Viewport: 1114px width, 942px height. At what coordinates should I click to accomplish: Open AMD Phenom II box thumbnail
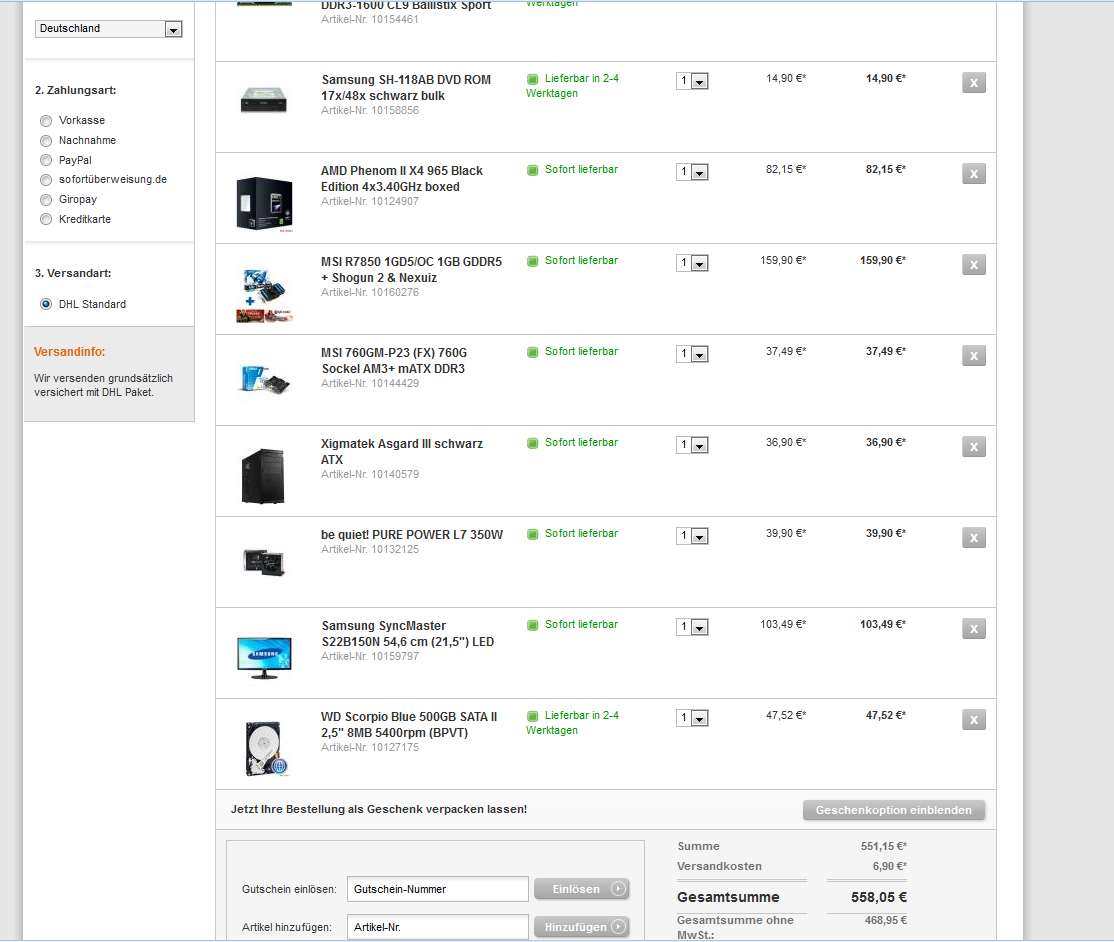pyautogui.click(x=264, y=204)
